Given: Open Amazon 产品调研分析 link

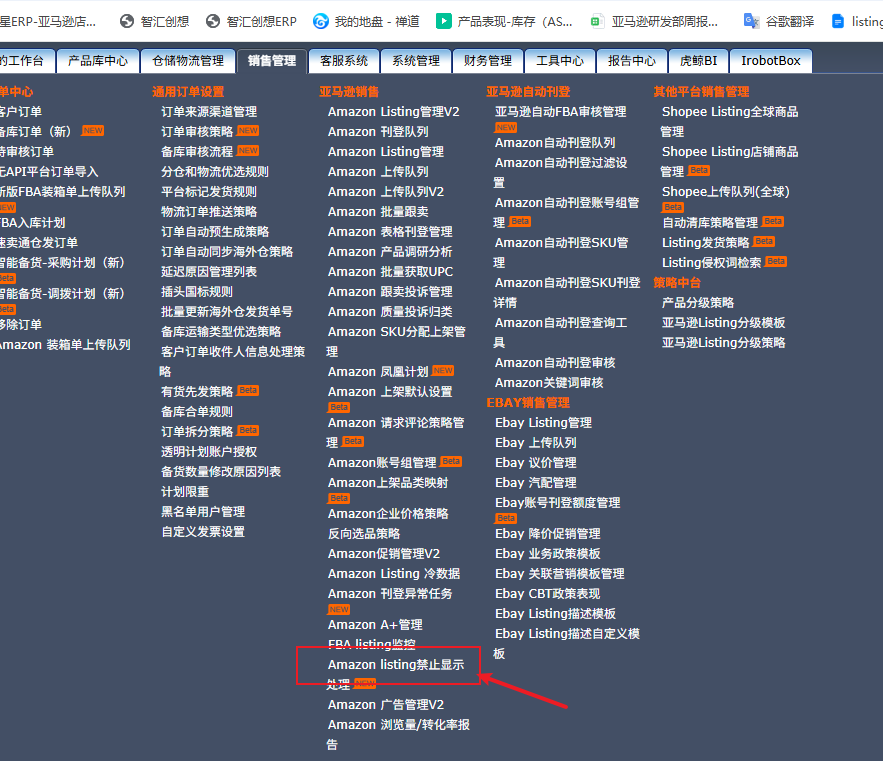Looking at the screenshot, I should tap(390, 251).
